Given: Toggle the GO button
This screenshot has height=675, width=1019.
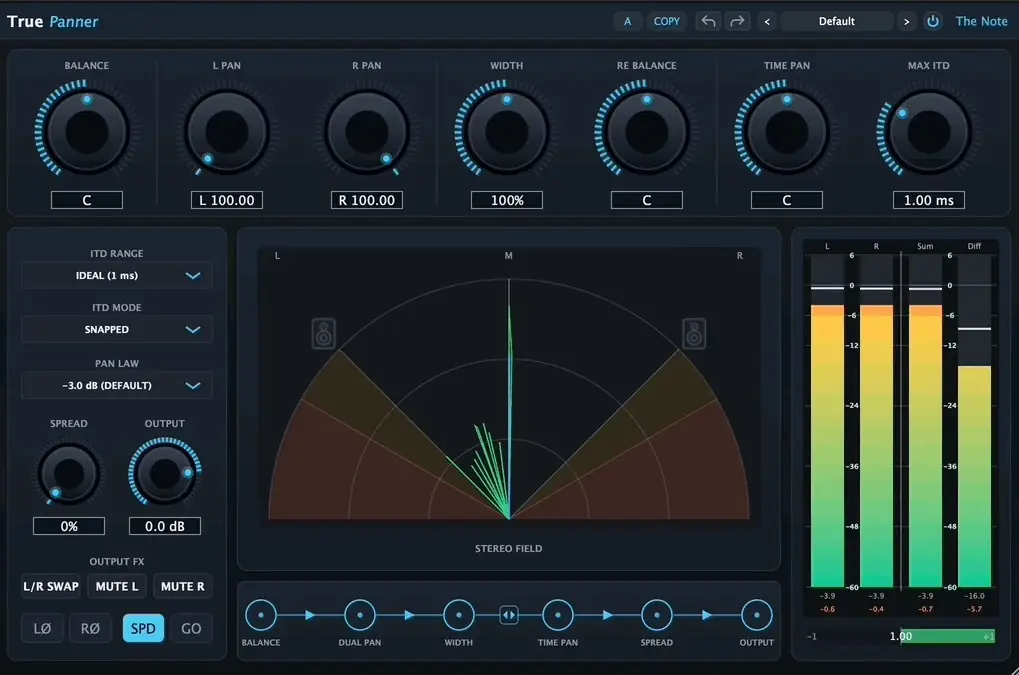Looking at the screenshot, I should point(191,628).
